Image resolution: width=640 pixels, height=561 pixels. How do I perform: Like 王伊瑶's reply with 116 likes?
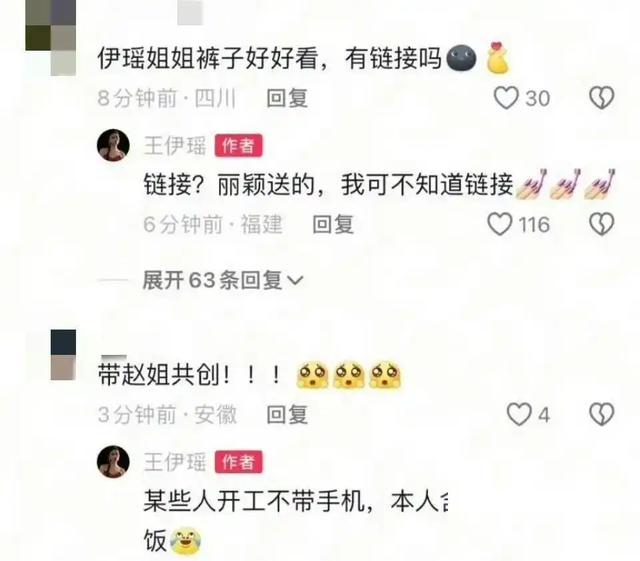coord(500,224)
